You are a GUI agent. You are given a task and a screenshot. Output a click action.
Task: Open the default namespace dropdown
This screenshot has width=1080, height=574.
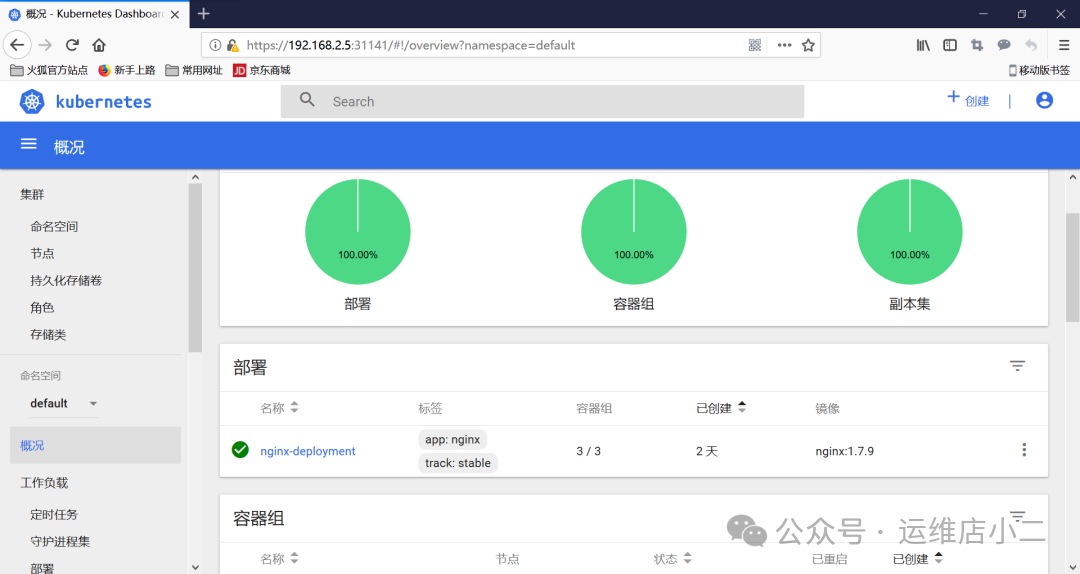[x=63, y=403]
